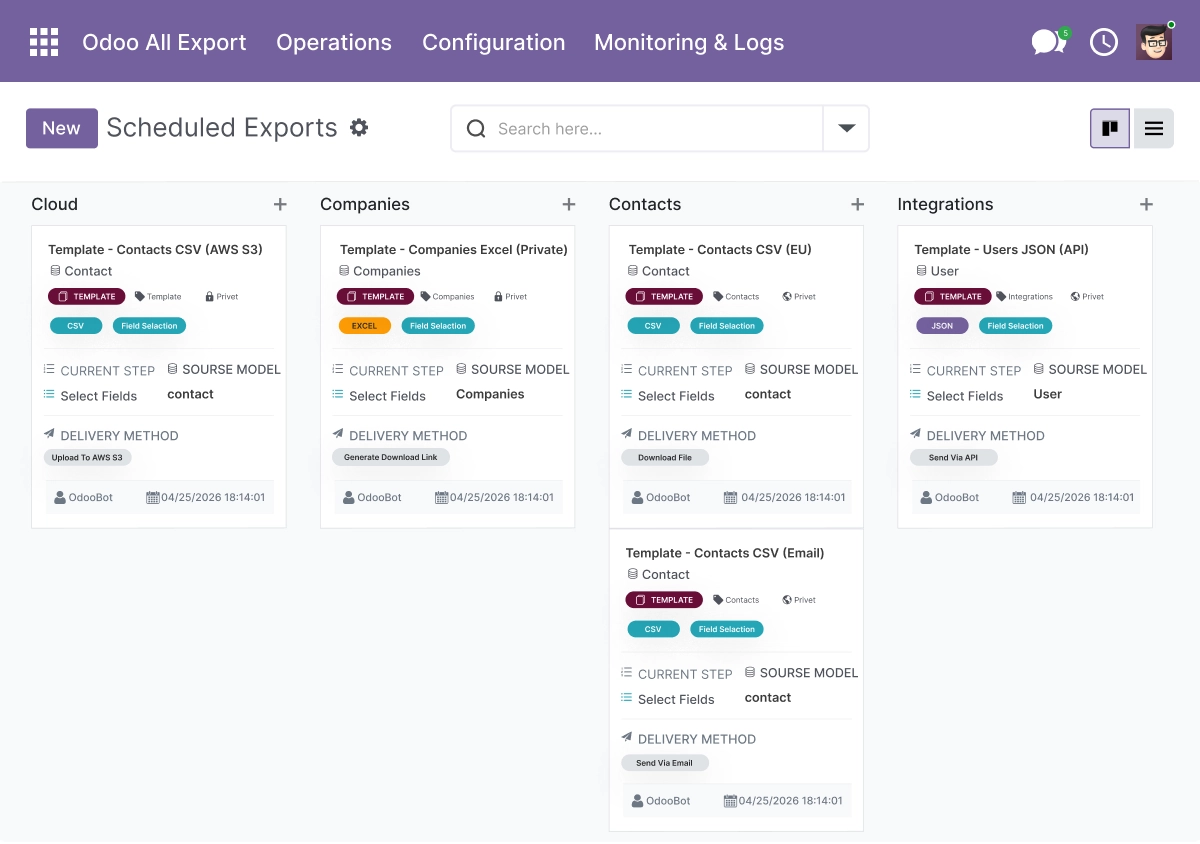Screen dimensions: 1200x844
Task: Add a card to Contacts column
Action: [x=858, y=204]
